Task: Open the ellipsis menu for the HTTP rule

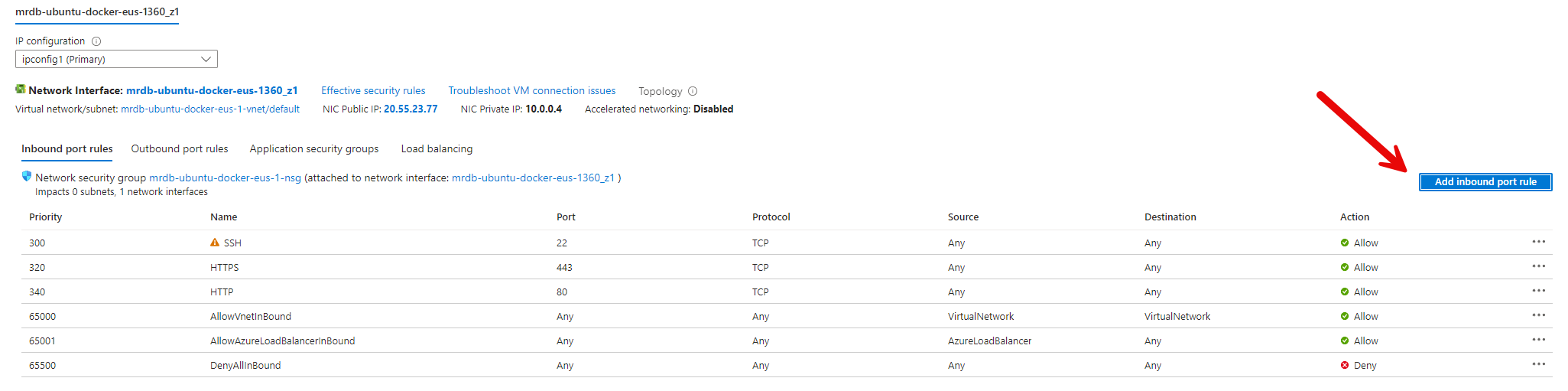Action: tap(1538, 291)
